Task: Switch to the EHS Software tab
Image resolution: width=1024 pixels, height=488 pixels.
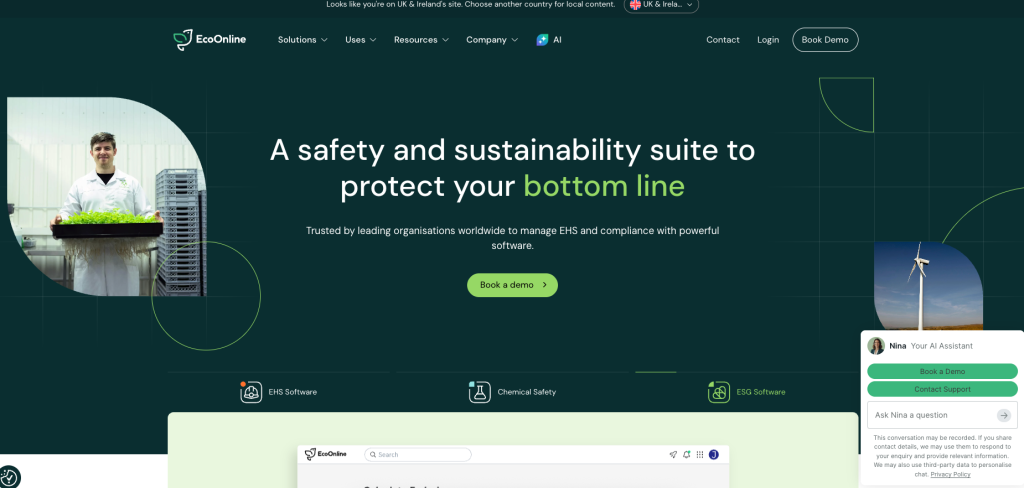Action: click(x=278, y=392)
